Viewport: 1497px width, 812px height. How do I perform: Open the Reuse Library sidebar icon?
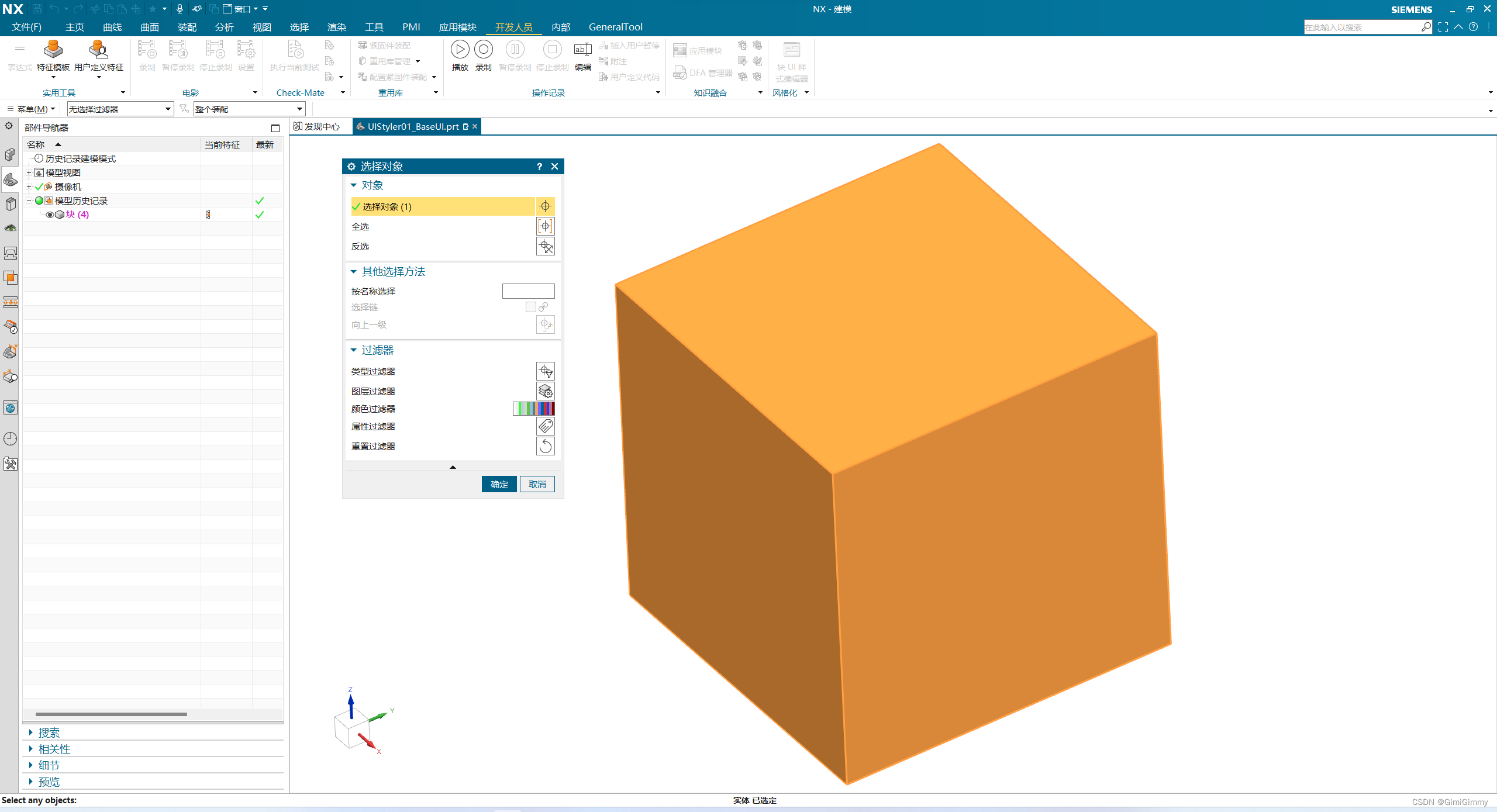pyautogui.click(x=11, y=204)
